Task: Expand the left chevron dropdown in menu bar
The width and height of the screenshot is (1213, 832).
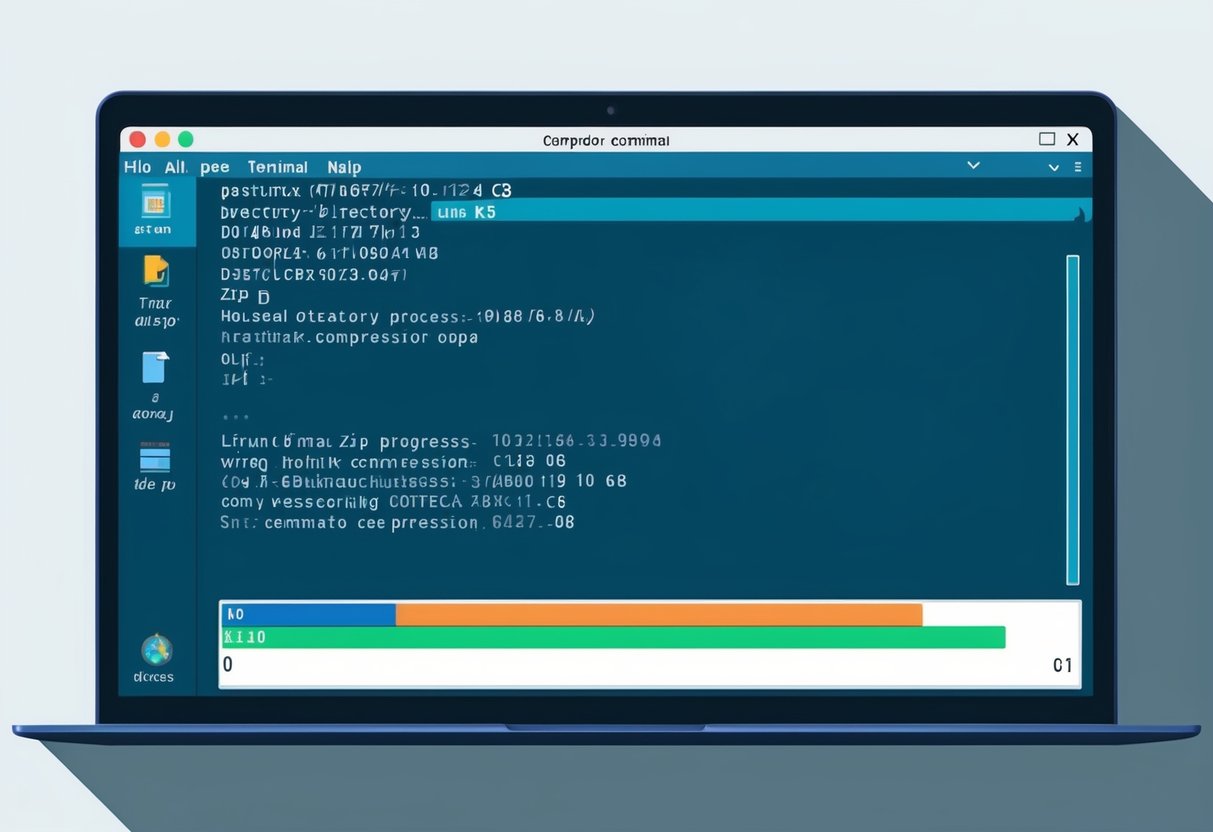Action: pos(973,166)
